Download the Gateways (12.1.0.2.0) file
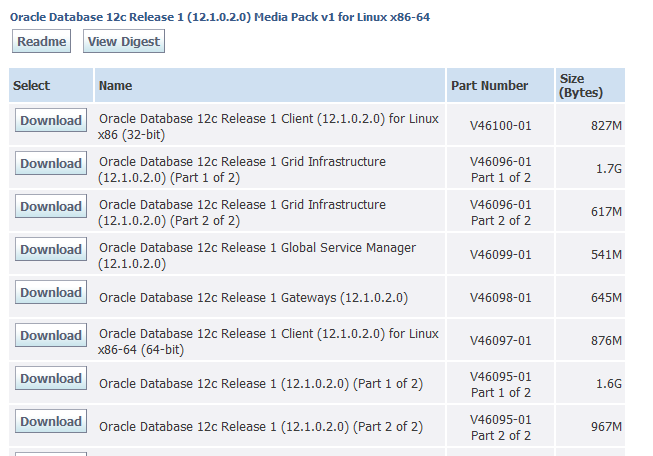 click(51, 292)
